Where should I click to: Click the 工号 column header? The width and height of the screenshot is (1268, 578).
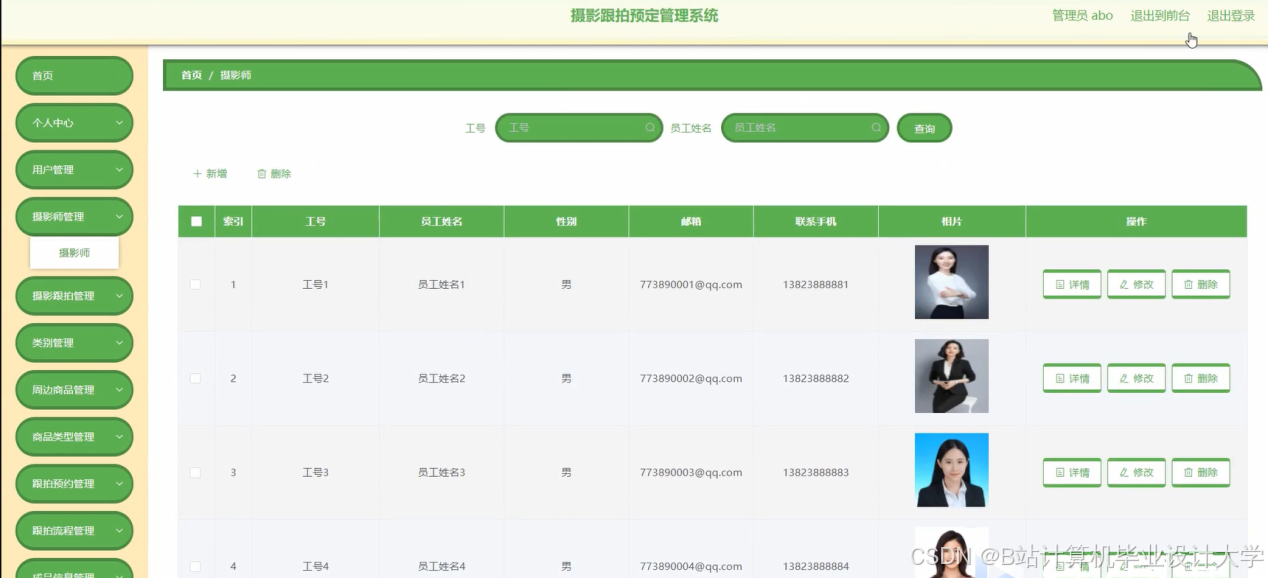click(x=315, y=222)
